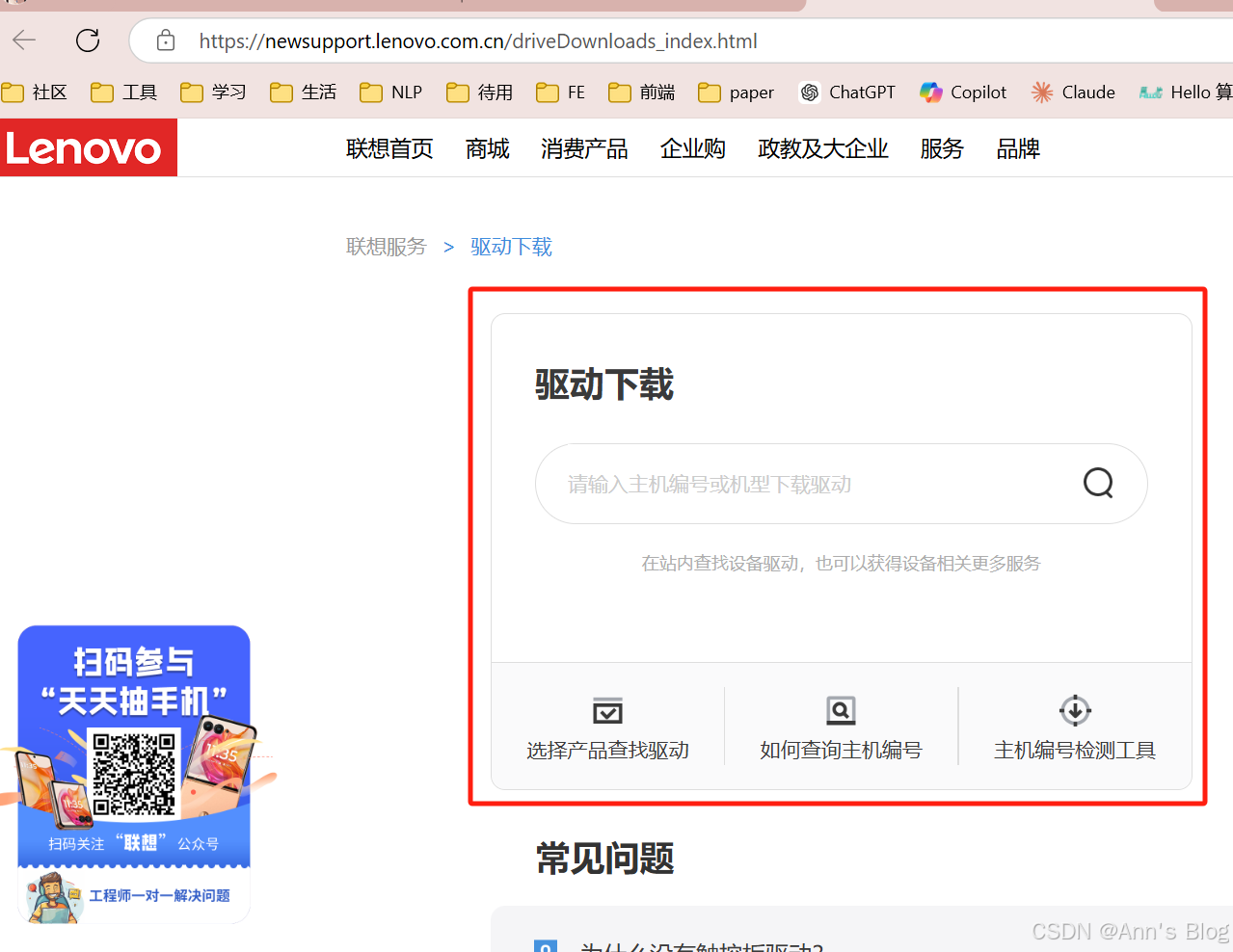Viewport: 1233px width, 952px height.
Task: Click the 如何查询主机编号 icon
Action: point(841,711)
